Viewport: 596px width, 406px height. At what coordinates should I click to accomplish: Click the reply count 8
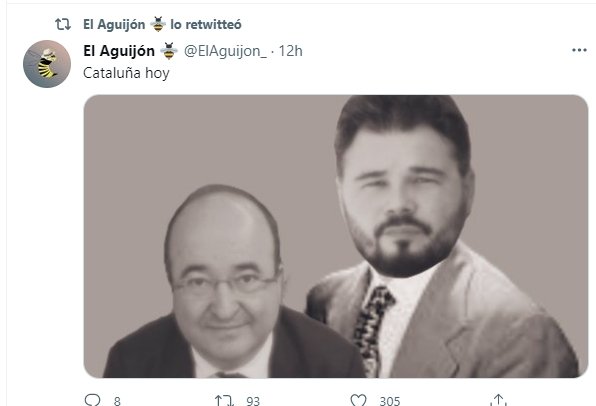tap(117, 401)
